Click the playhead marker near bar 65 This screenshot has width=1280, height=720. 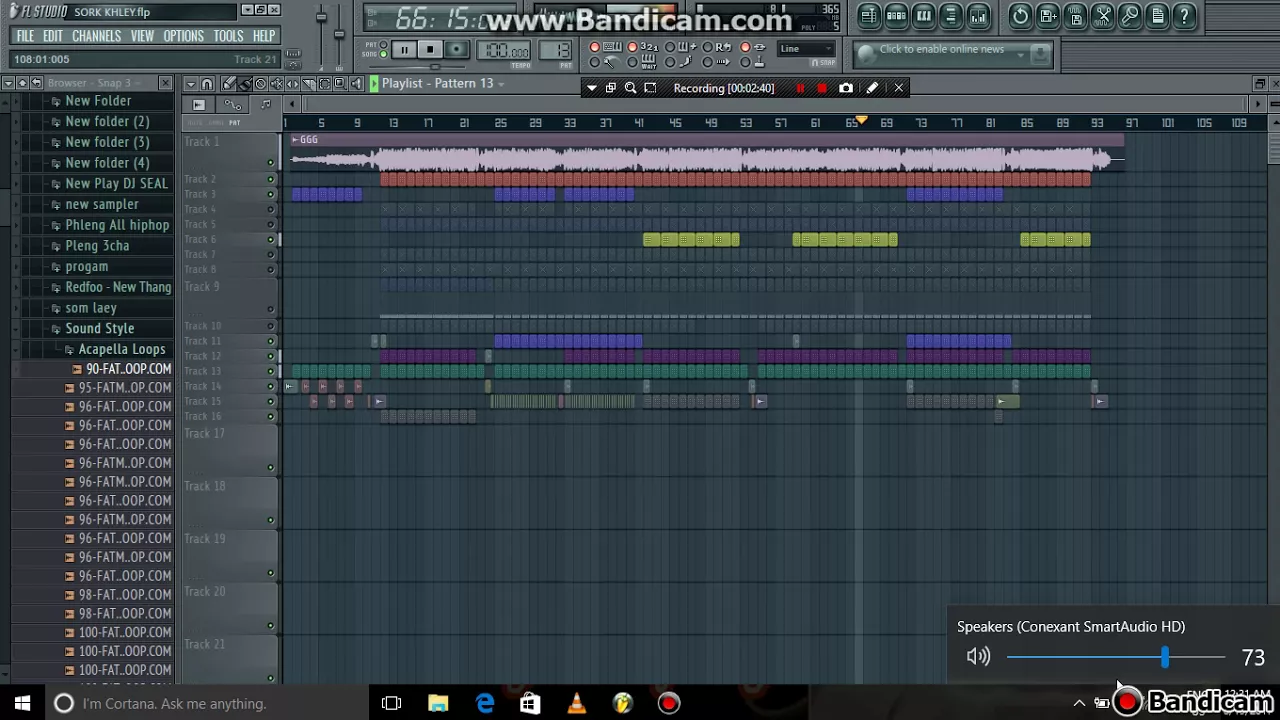click(860, 120)
